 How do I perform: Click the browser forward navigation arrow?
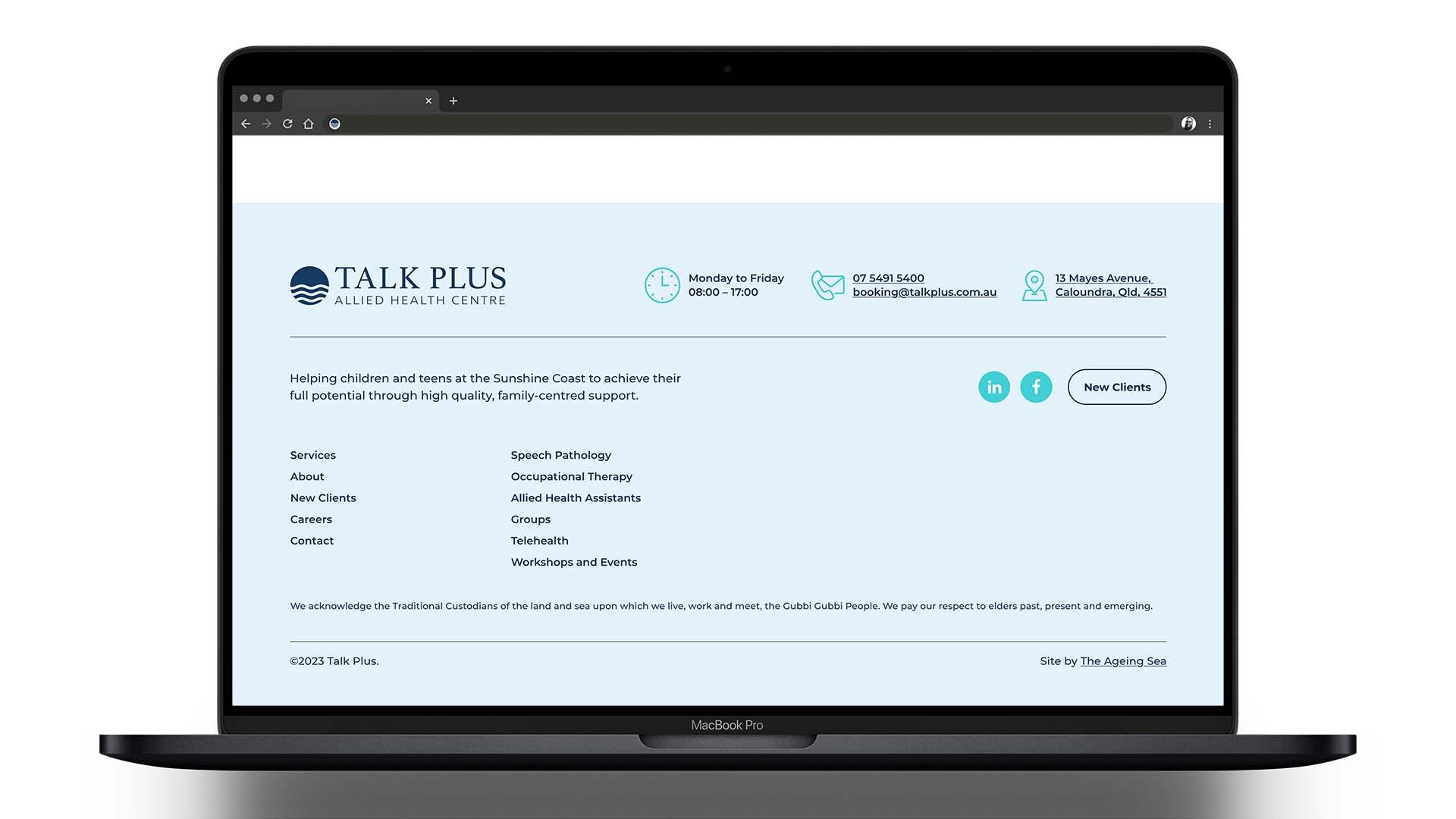point(266,123)
